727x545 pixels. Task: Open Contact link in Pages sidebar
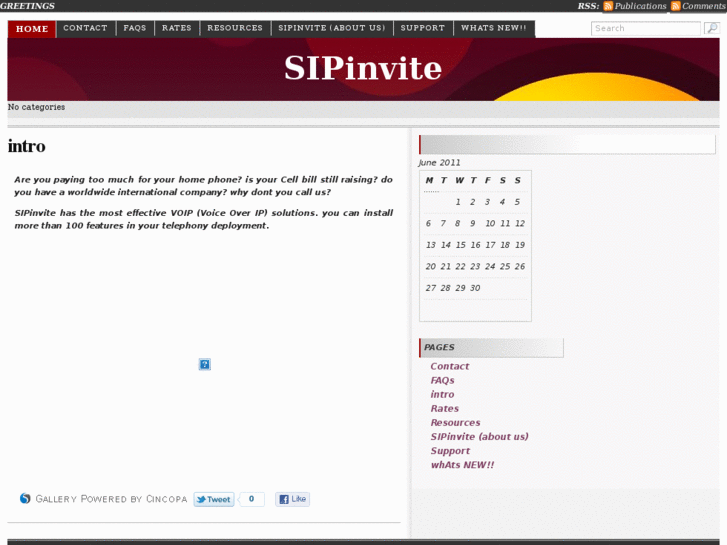pyautogui.click(x=450, y=366)
